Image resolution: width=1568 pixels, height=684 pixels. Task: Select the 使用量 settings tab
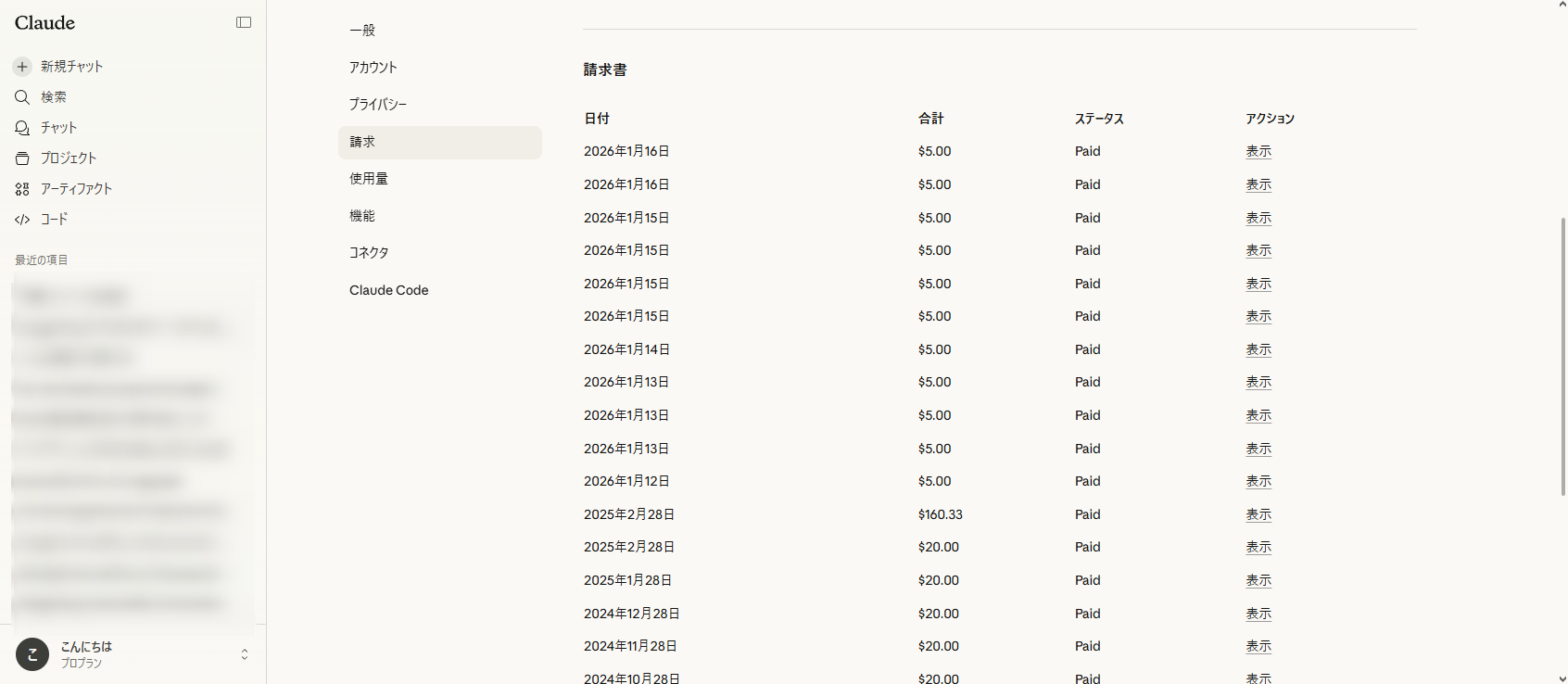click(440, 179)
